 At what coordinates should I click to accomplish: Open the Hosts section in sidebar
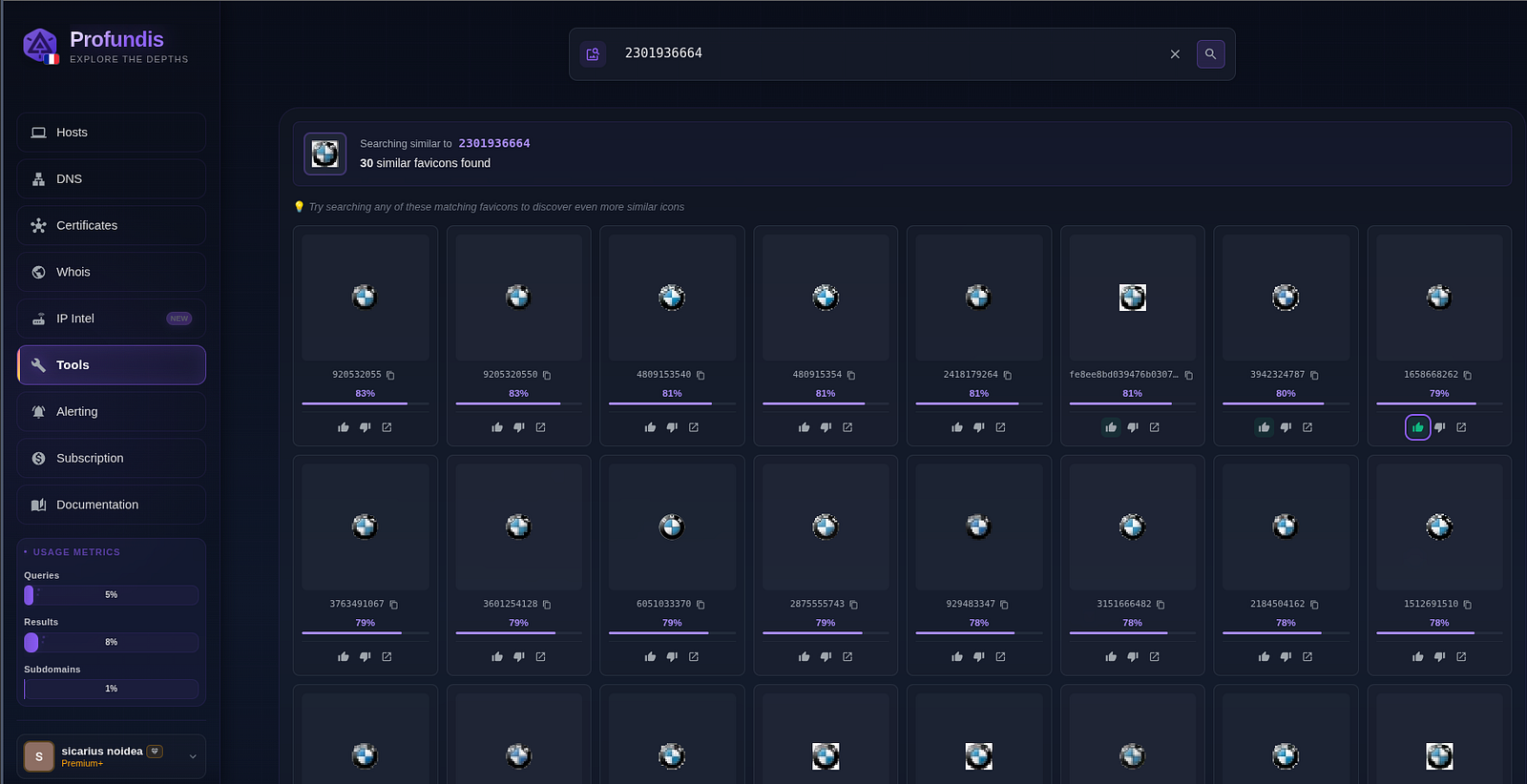pyautogui.click(x=111, y=133)
